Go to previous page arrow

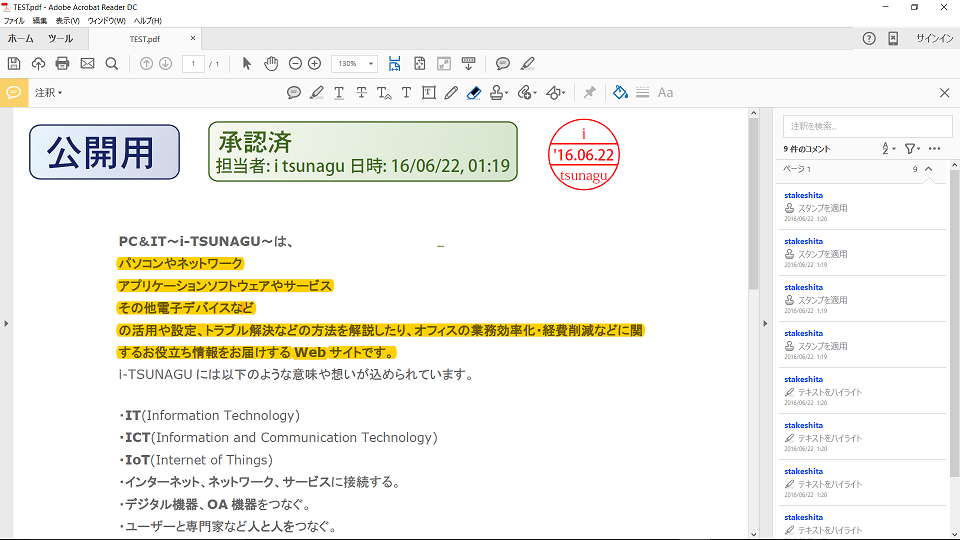[146, 64]
